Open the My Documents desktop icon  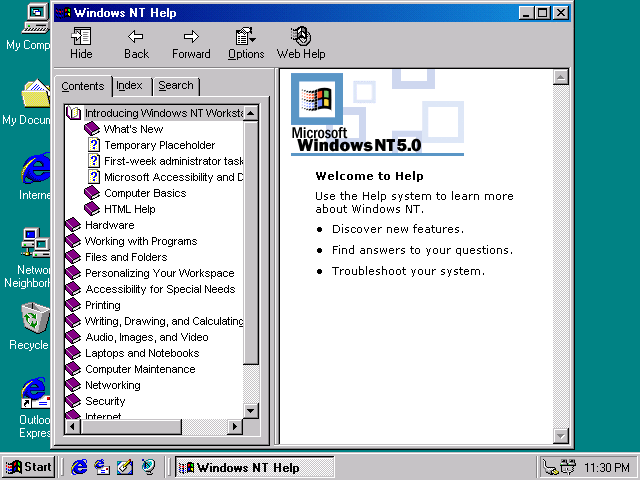point(36,94)
